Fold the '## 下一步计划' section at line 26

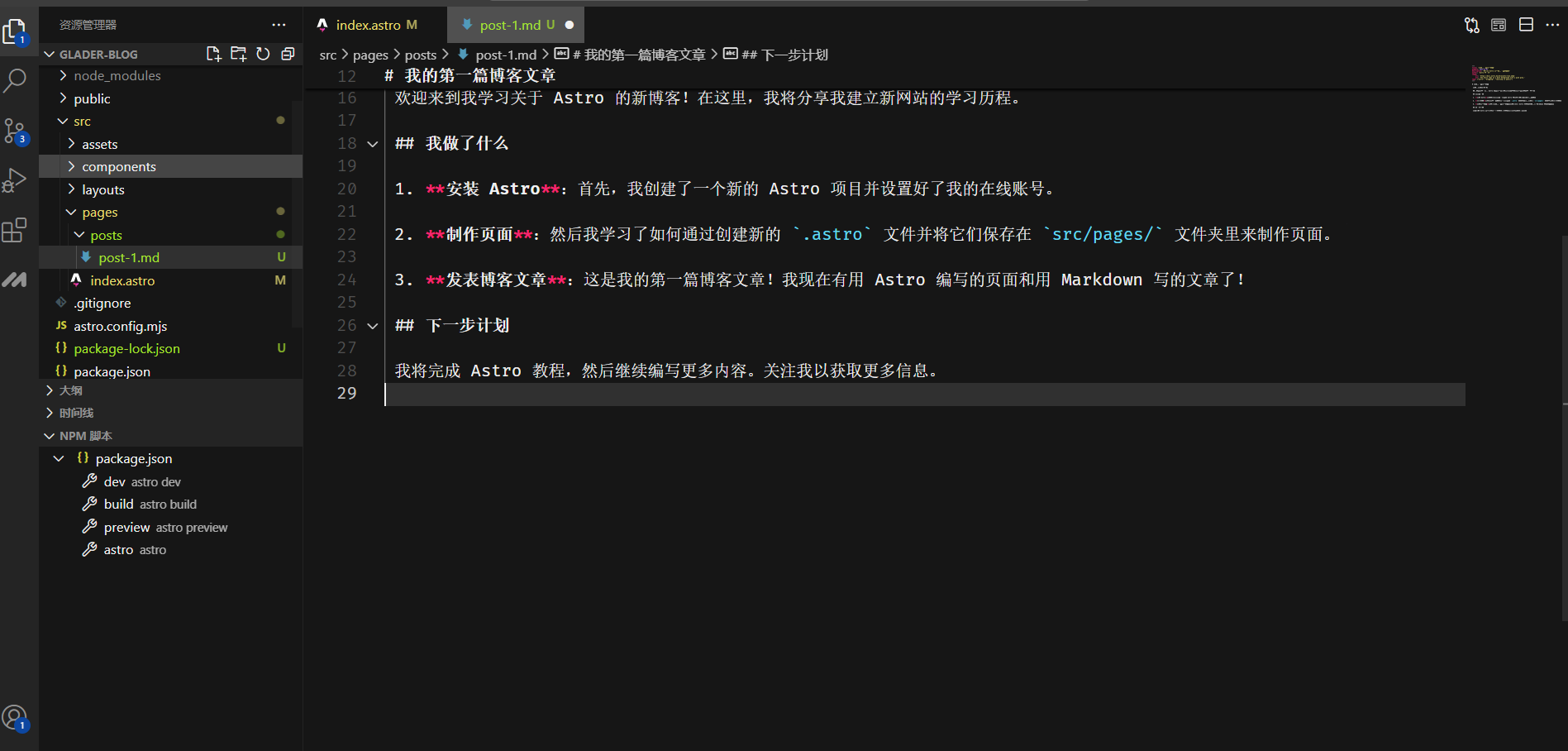point(373,326)
